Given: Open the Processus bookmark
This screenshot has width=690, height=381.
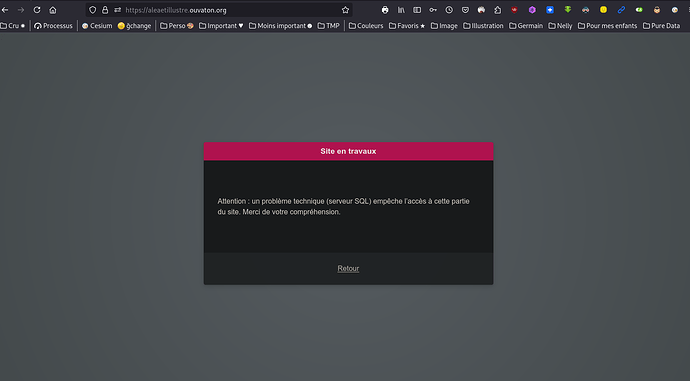Looking at the screenshot, I should click(x=53, y=26).
